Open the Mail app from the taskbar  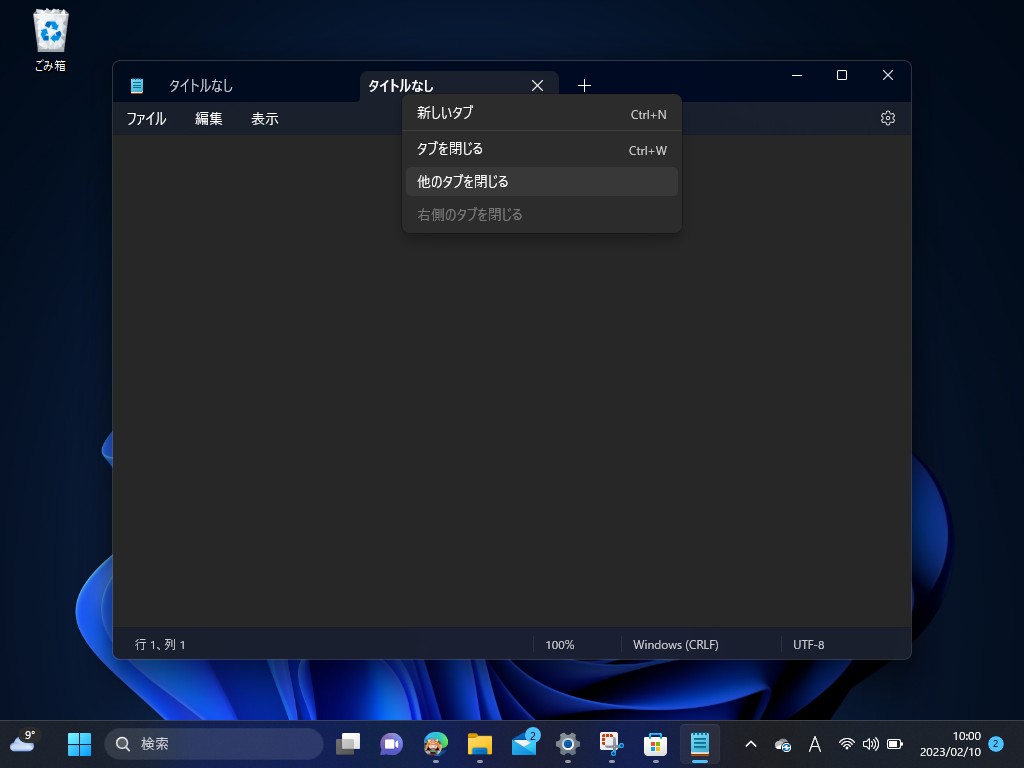[523, 744]
